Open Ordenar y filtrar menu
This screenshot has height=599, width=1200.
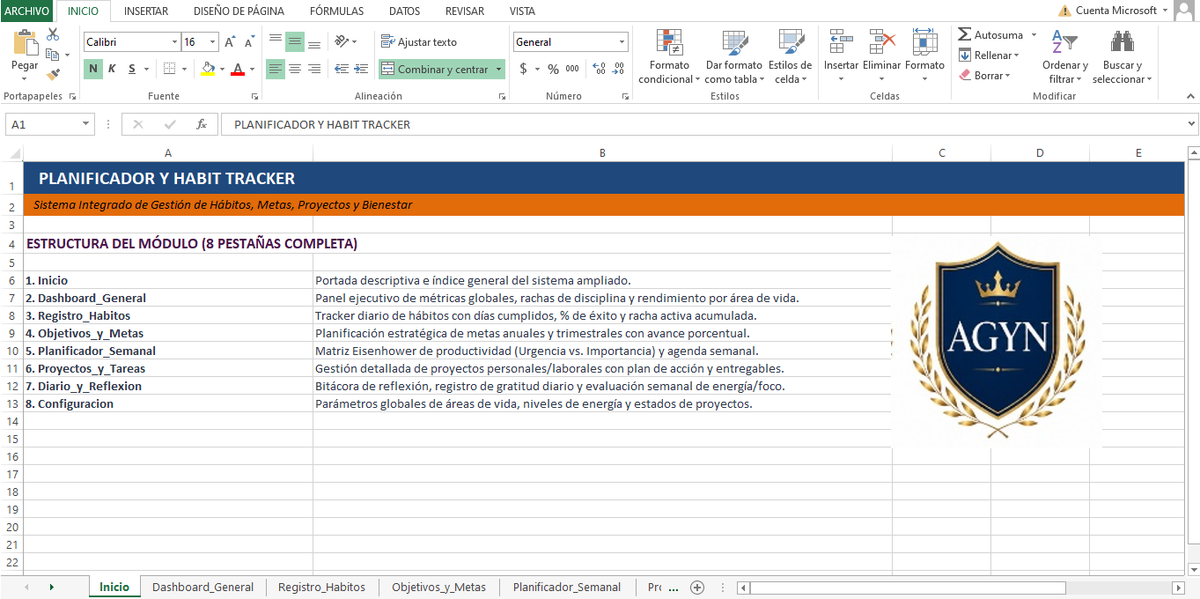click(1065, 57)
